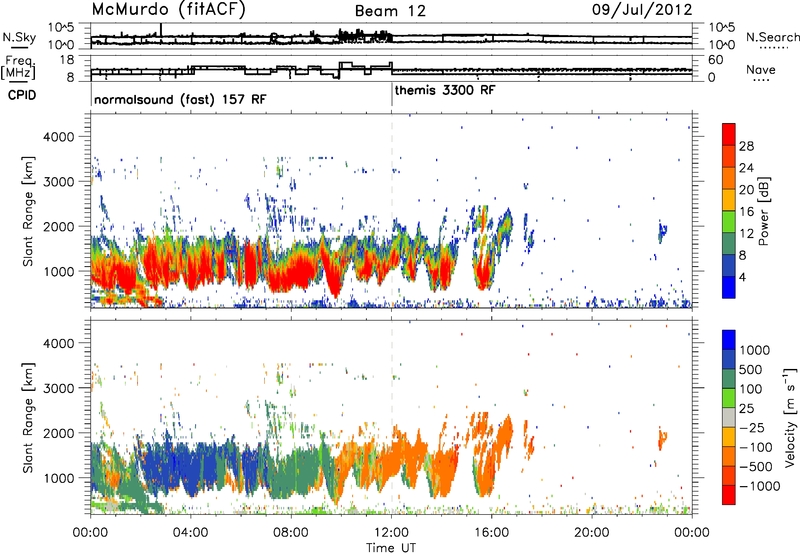Click the 3000 tick on velocity panel

59,388
